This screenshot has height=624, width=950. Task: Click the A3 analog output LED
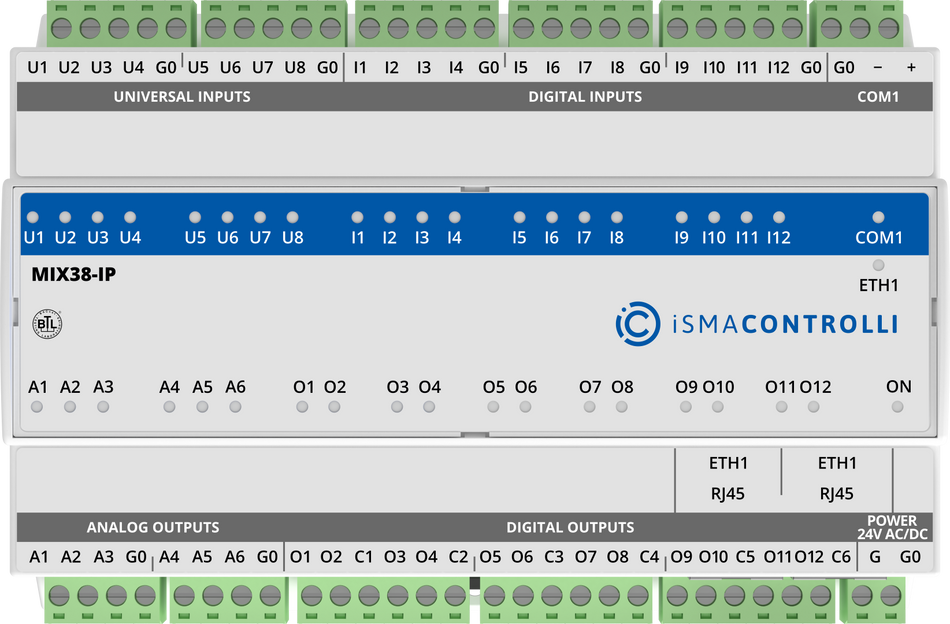click(103, 407)
